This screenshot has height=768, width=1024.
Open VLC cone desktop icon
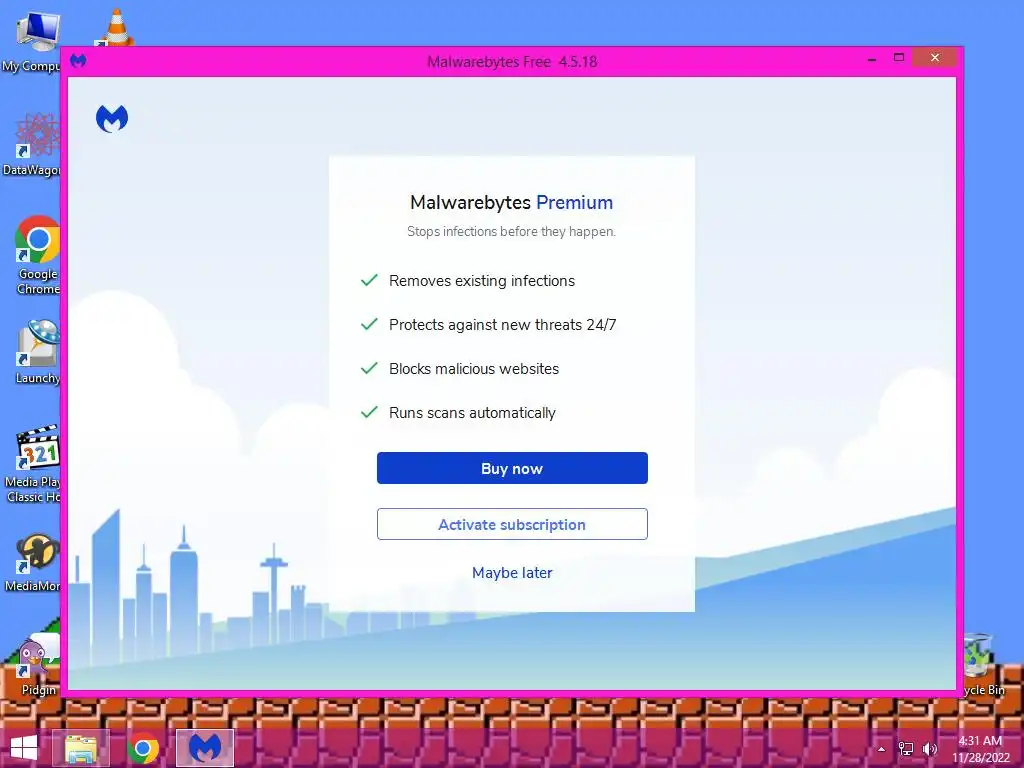(x=116, y=27)
